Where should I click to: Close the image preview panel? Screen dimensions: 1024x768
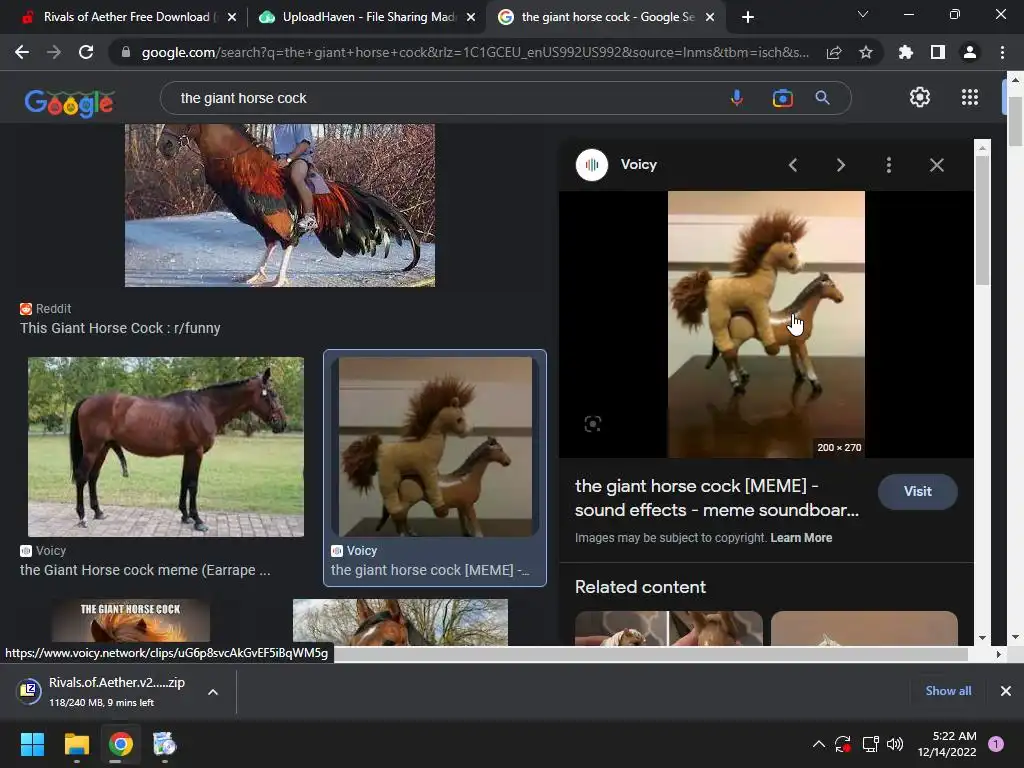coord(936,165)
